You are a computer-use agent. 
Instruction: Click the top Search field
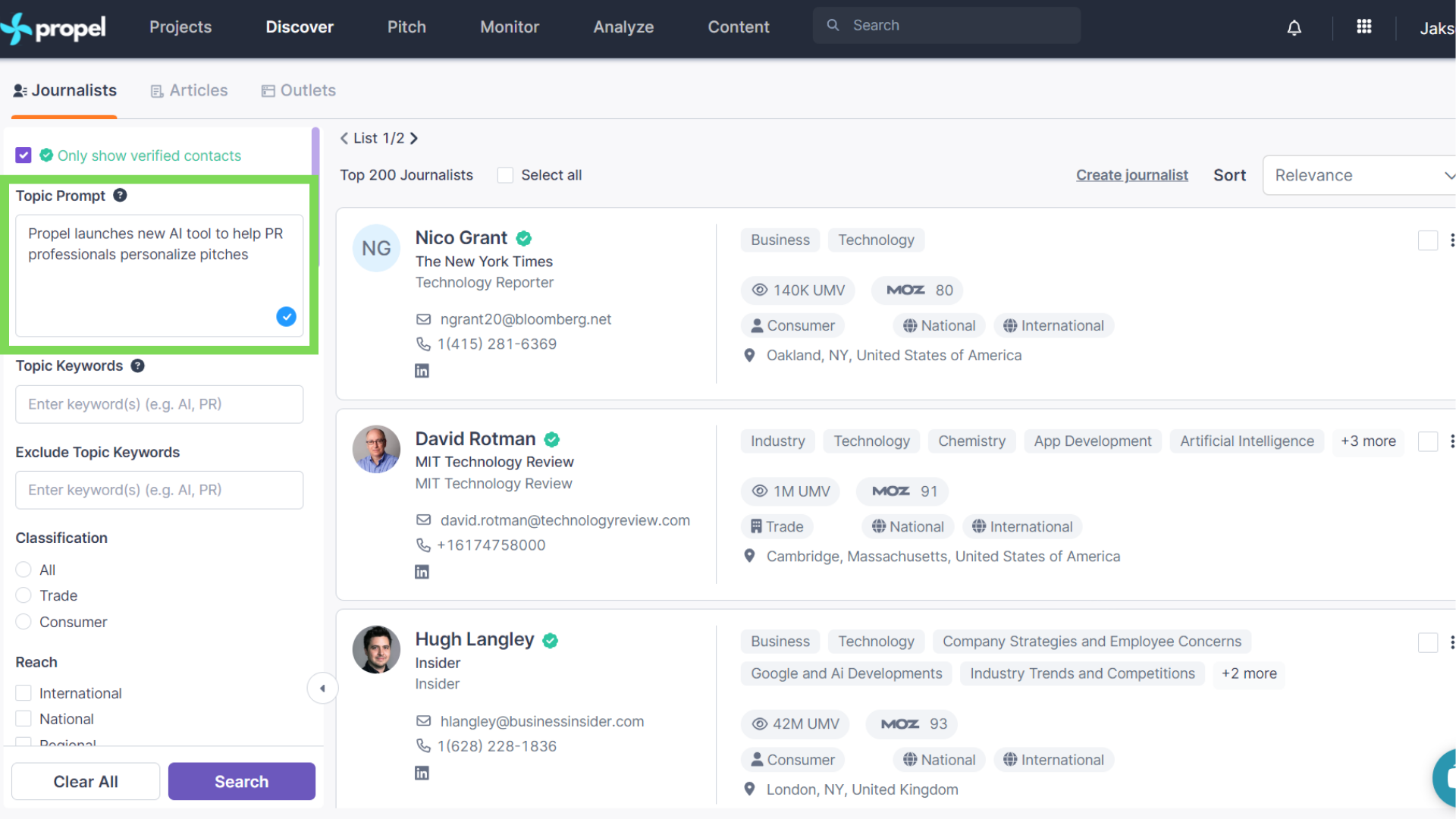946,25
